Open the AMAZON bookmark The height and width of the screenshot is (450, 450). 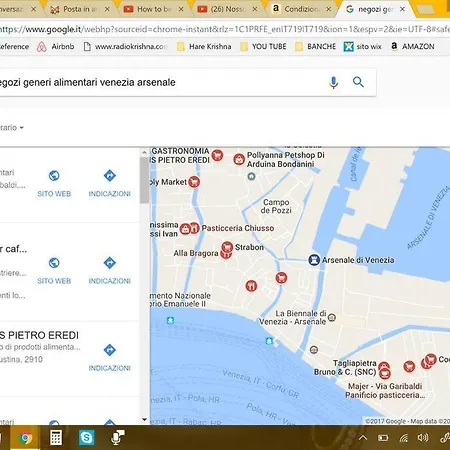point(412,46)
